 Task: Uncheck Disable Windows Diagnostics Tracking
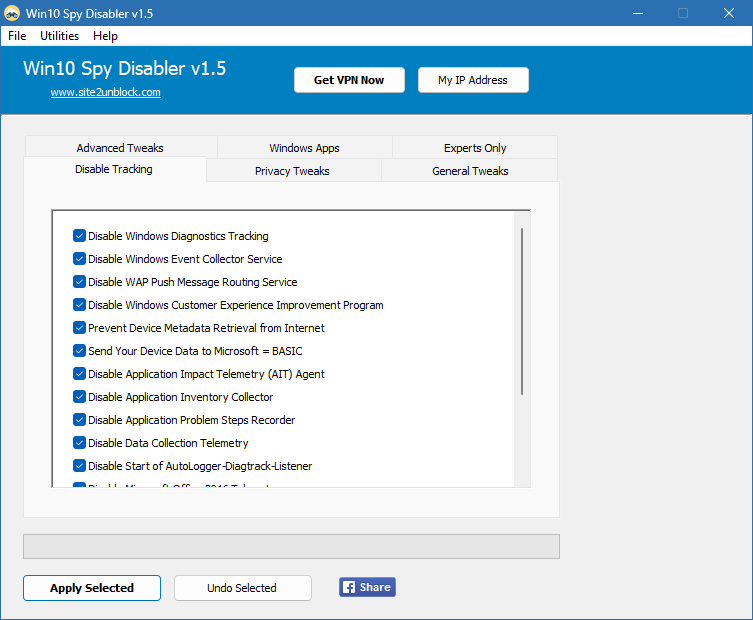[79, 235]
